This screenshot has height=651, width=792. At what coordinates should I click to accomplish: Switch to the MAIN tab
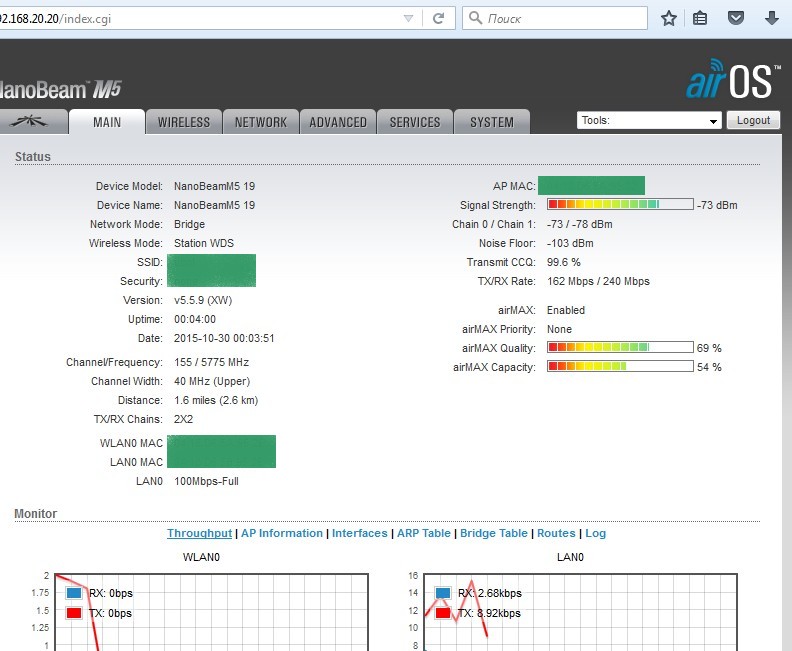click(x=107, y=122)
